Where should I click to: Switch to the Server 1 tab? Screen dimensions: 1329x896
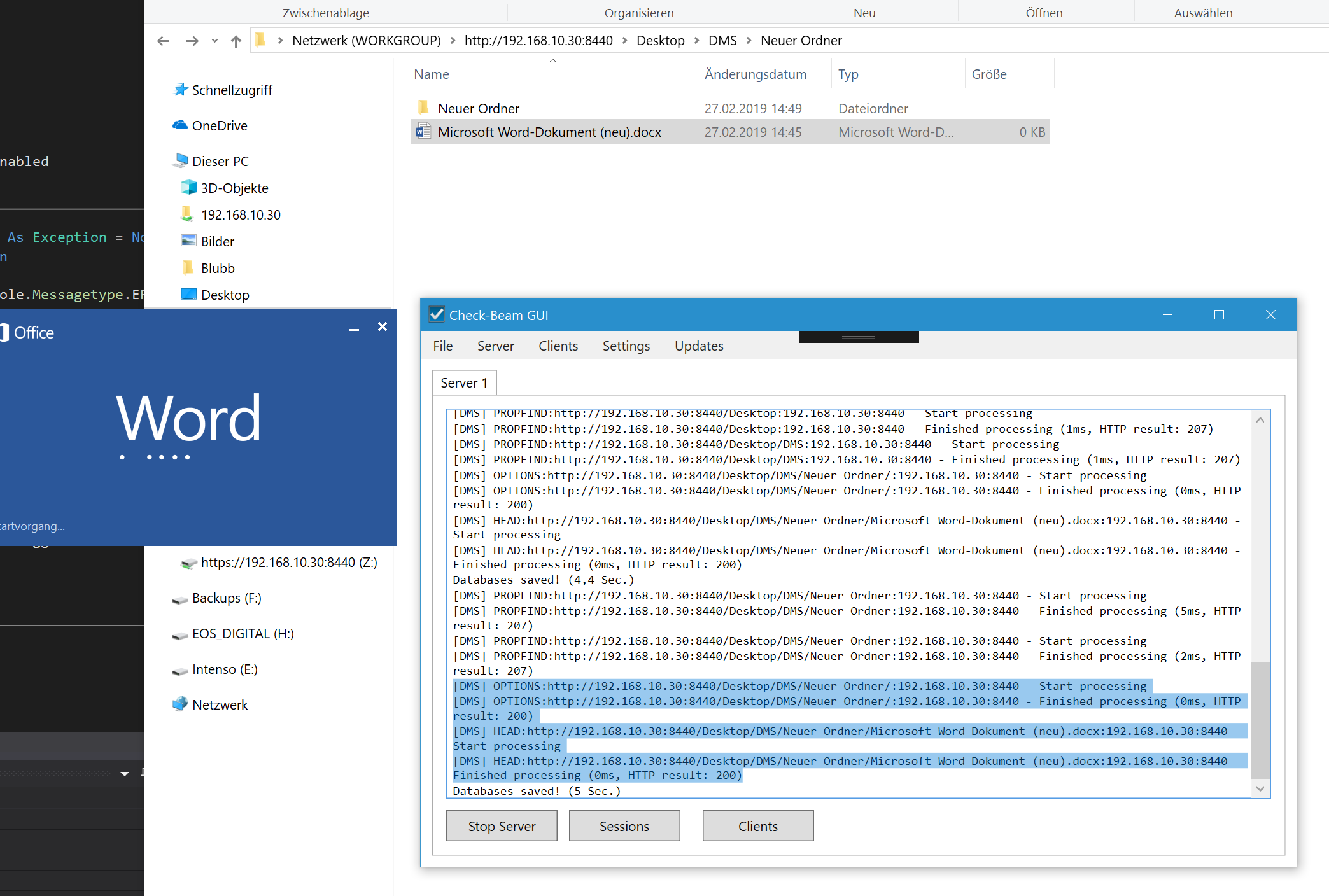click(464, 382)
